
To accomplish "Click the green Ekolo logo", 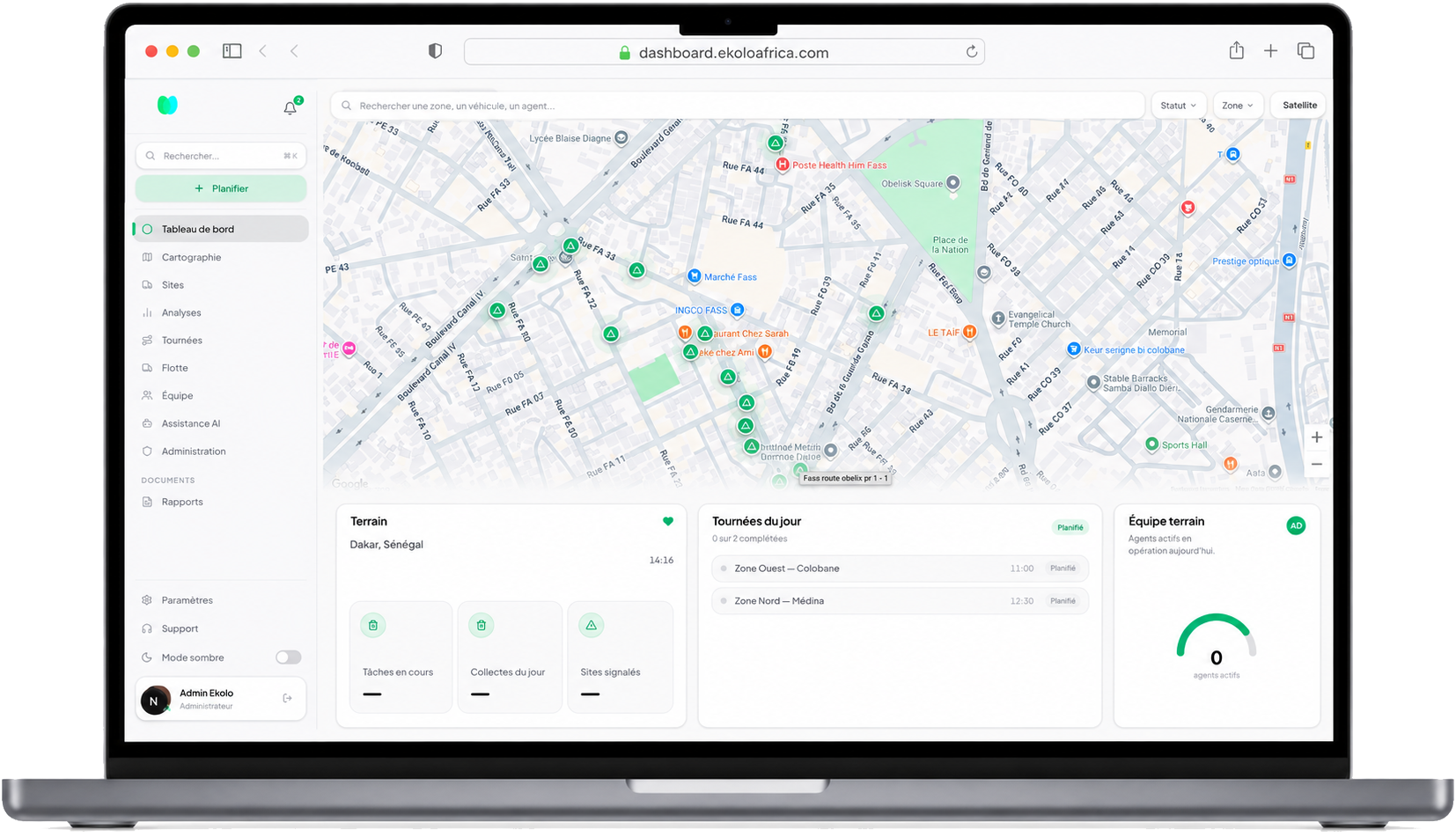I will pos(167,106).
